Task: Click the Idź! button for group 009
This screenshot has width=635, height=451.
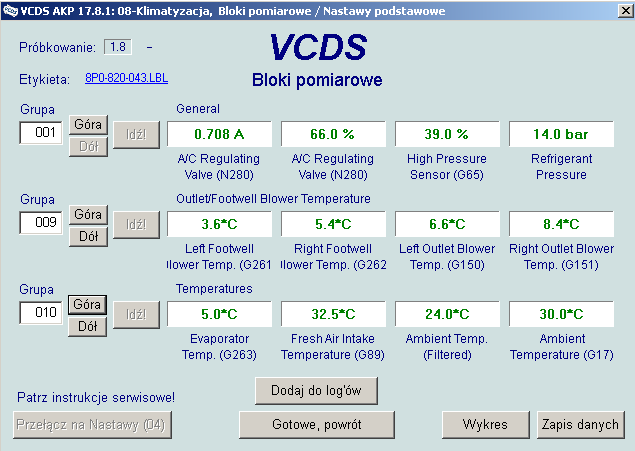Action: pos(136,225)
